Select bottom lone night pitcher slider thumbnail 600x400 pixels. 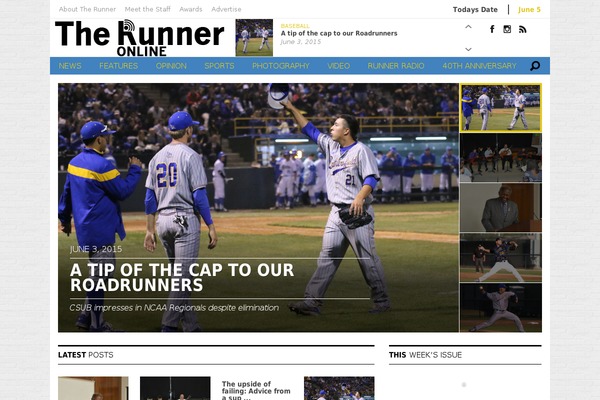pyautogui.click(x=501, y=308)
